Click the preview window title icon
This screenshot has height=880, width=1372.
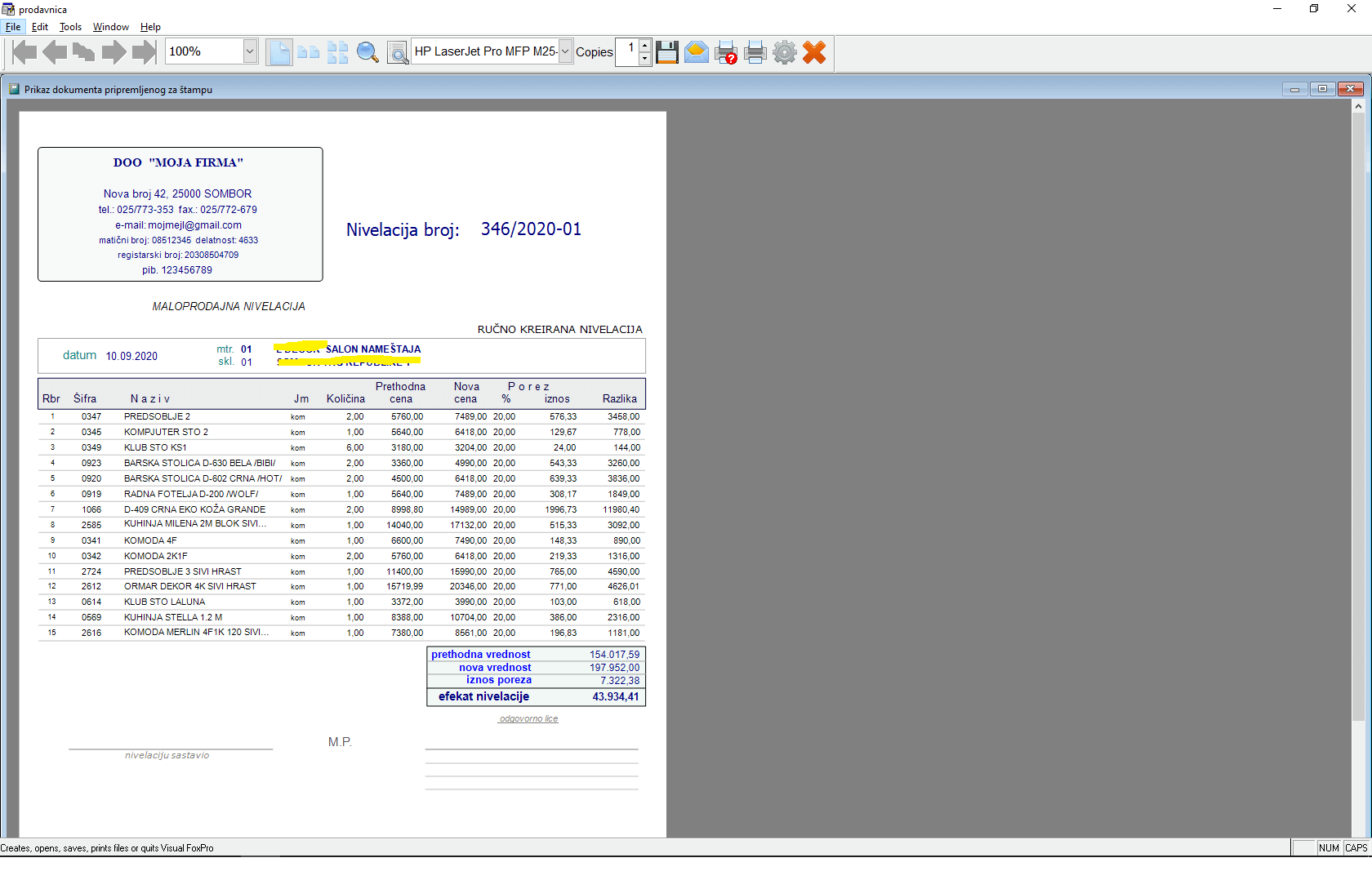click(x=14, y=89)
